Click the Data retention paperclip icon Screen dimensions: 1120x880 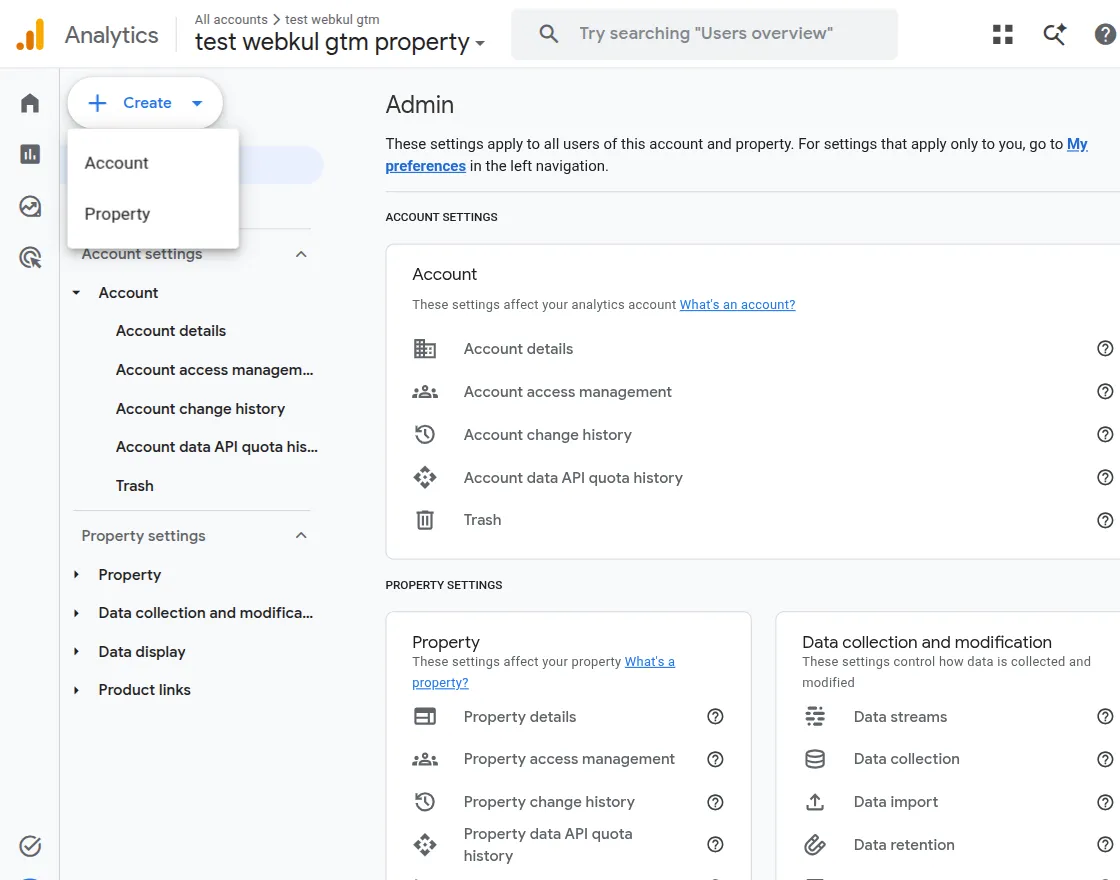815,844
